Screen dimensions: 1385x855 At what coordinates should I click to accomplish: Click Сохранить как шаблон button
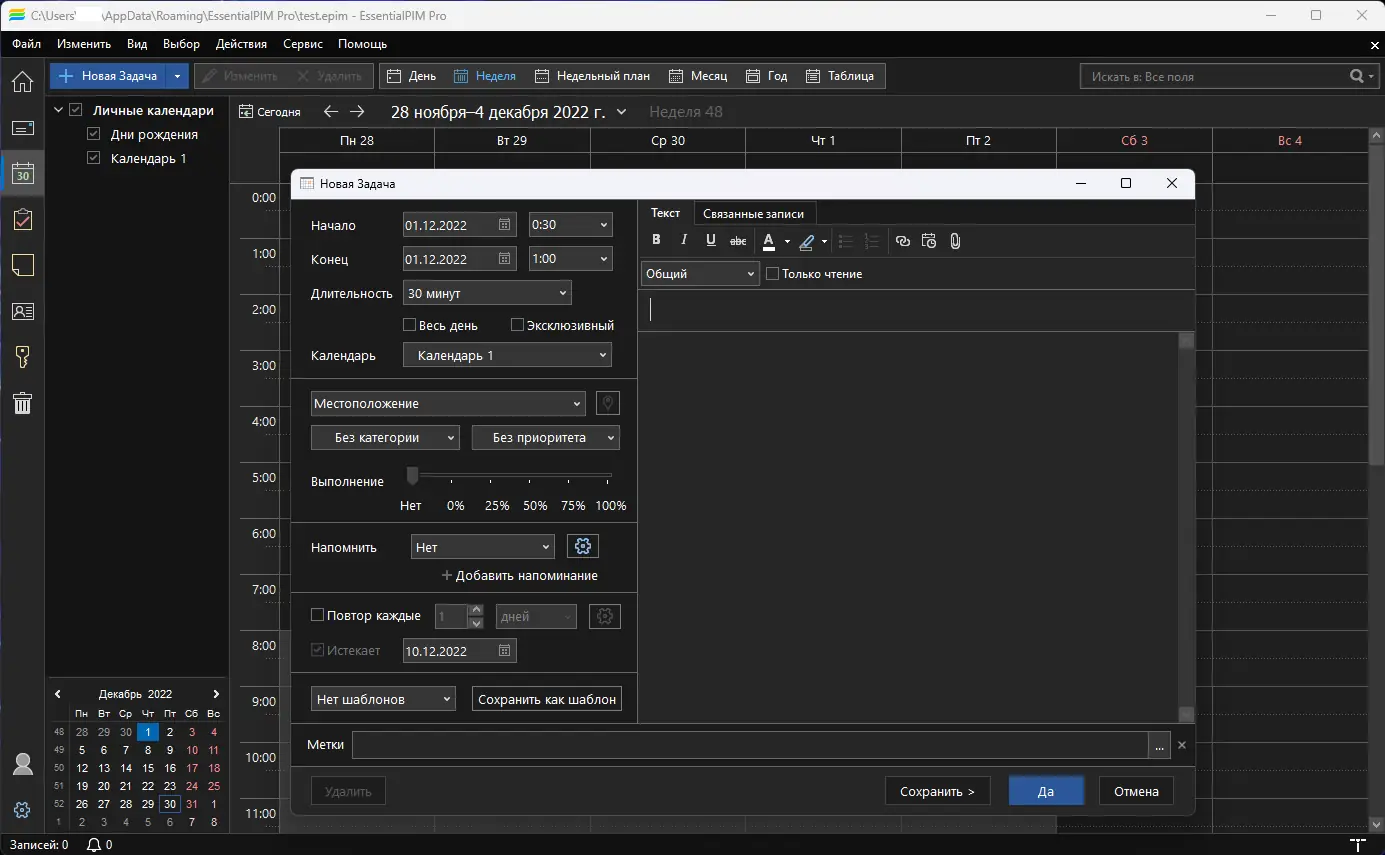click(x=547, y=699)
